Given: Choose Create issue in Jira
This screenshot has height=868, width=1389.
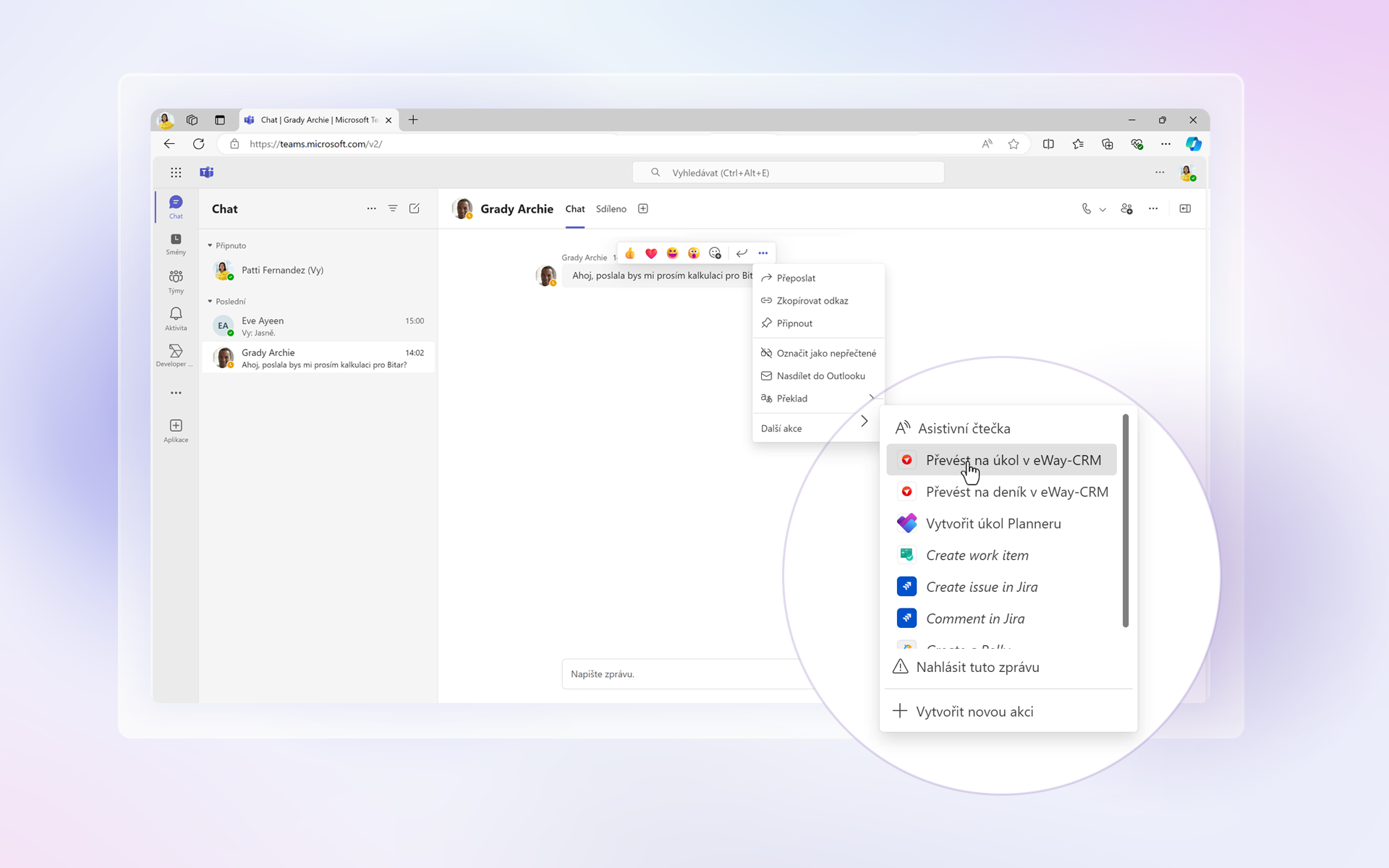Looking at the screenshot, I should pos(1002,587).
